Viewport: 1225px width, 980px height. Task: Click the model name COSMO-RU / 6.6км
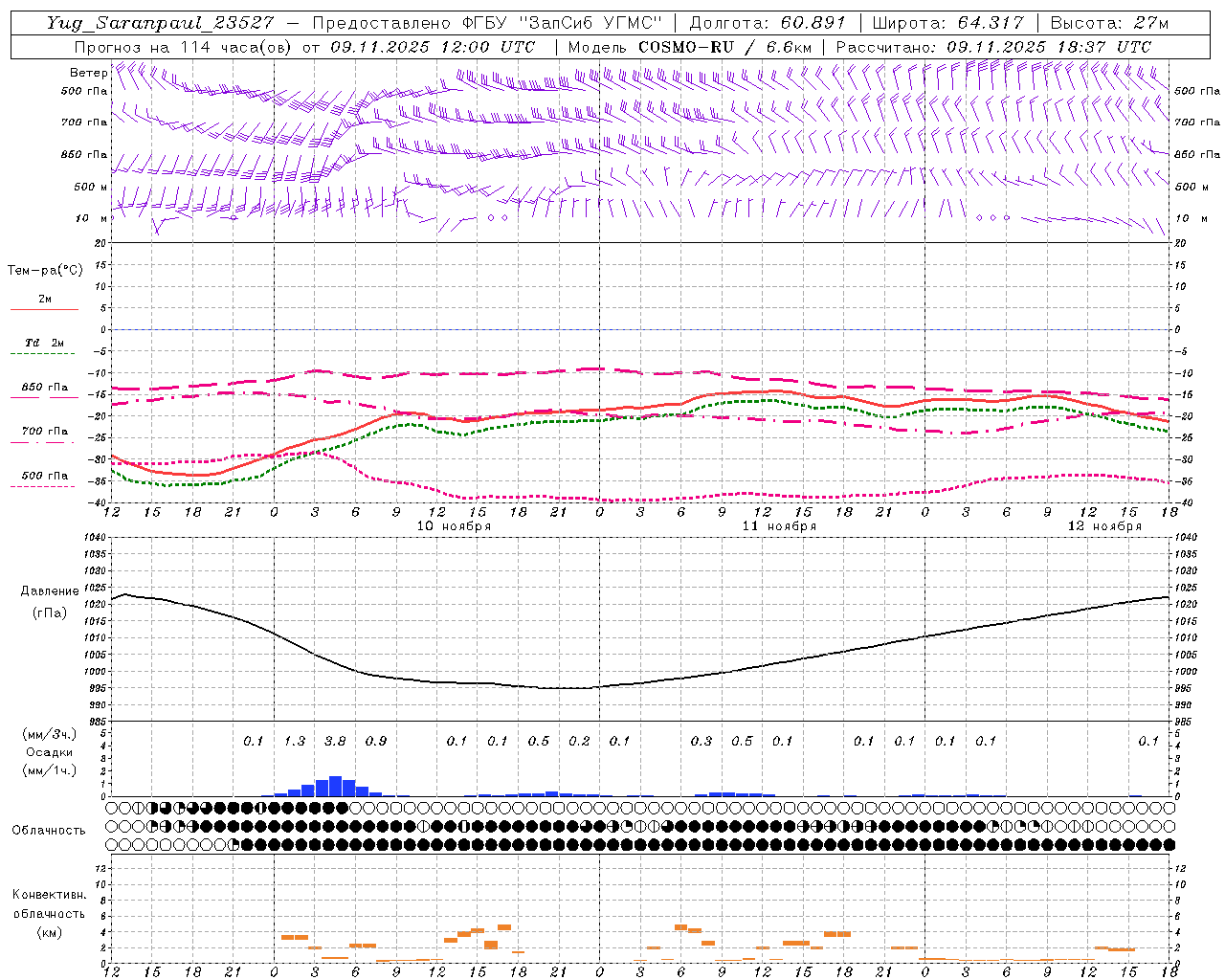(x=725, y=46)
